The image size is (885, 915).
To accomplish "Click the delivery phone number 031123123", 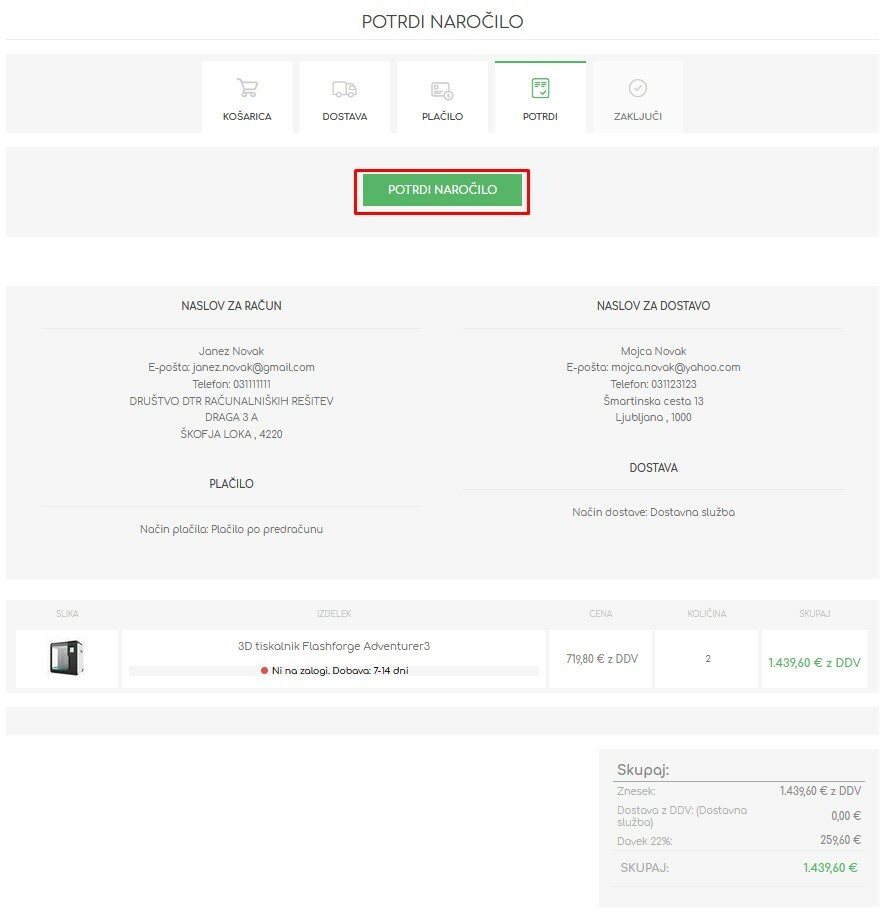I will click(673, 384).
